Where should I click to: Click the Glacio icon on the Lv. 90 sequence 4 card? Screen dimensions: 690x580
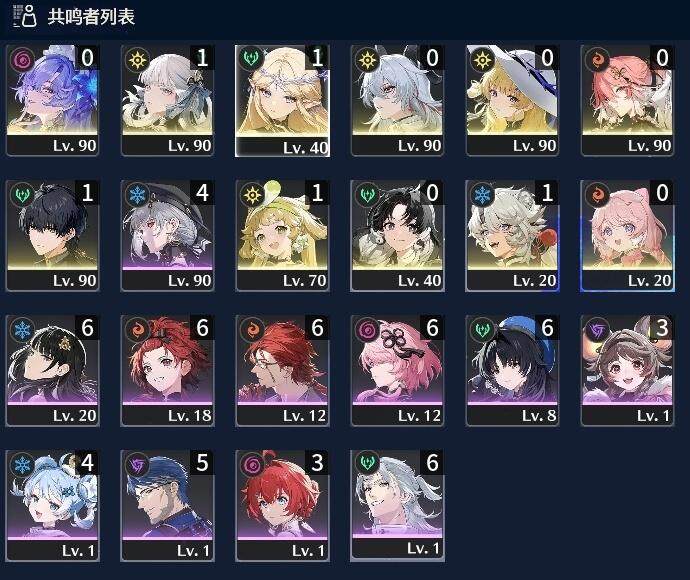click(137, 195)
